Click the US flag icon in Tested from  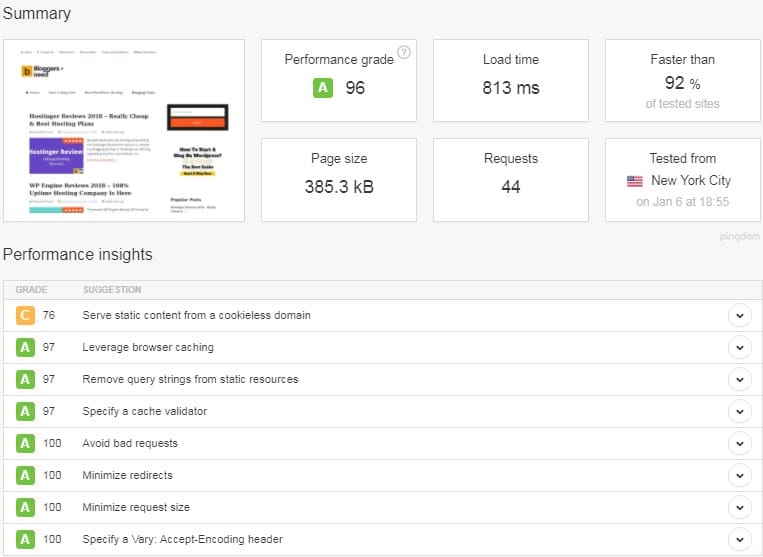point(635,181)
